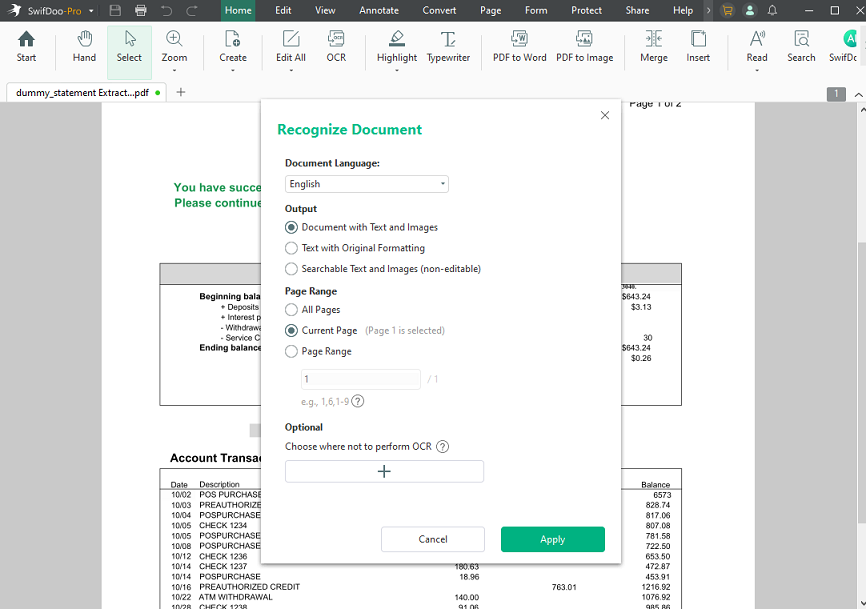The height and width of the screenshot is (609, 866).
Task: Open the shopping cart icon
Action: pos(727,10)
